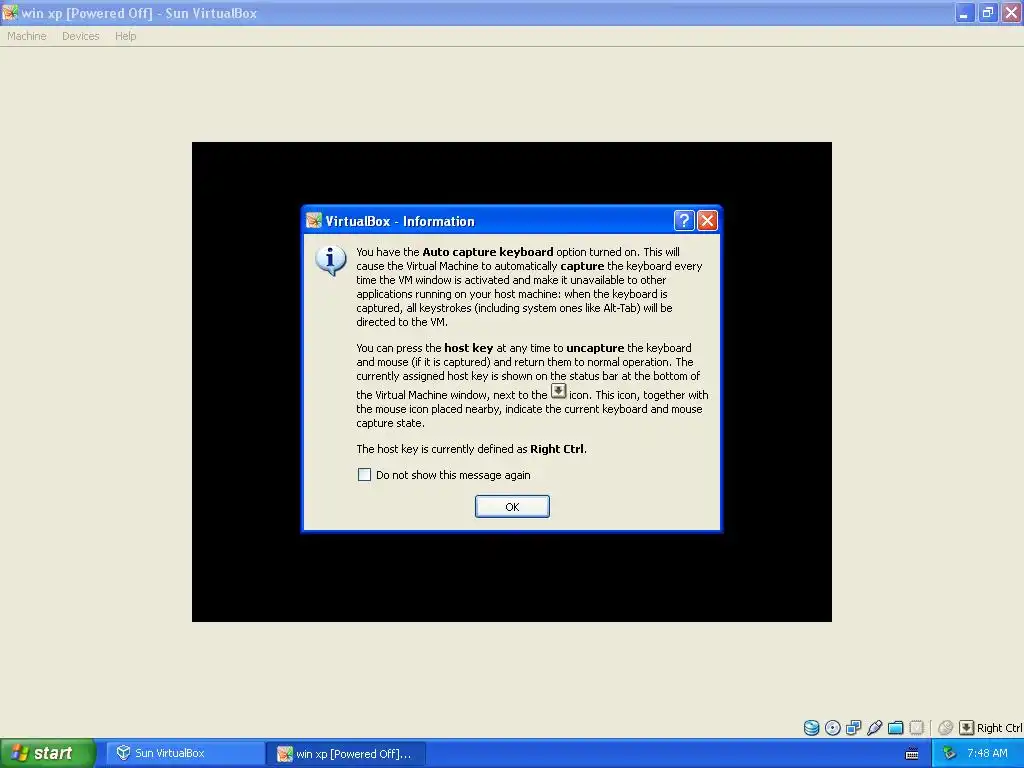Click the hard disk activity status icon
The image size is (1024, 768).
click(x=811, y=728)
